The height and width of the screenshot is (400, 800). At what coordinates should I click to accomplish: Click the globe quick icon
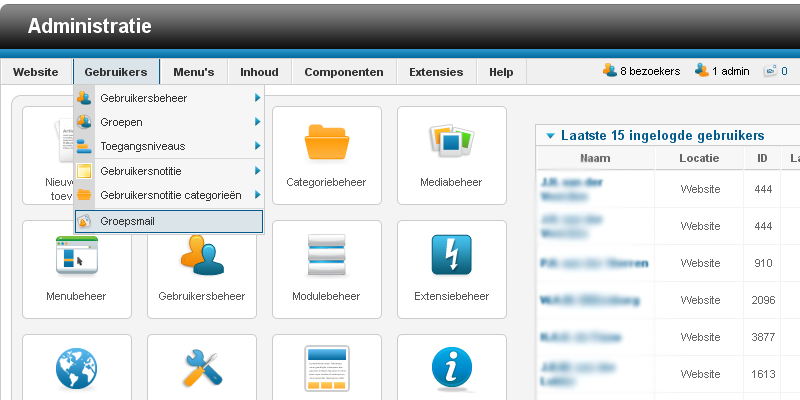pyautogui.click(x=77, y=368)
